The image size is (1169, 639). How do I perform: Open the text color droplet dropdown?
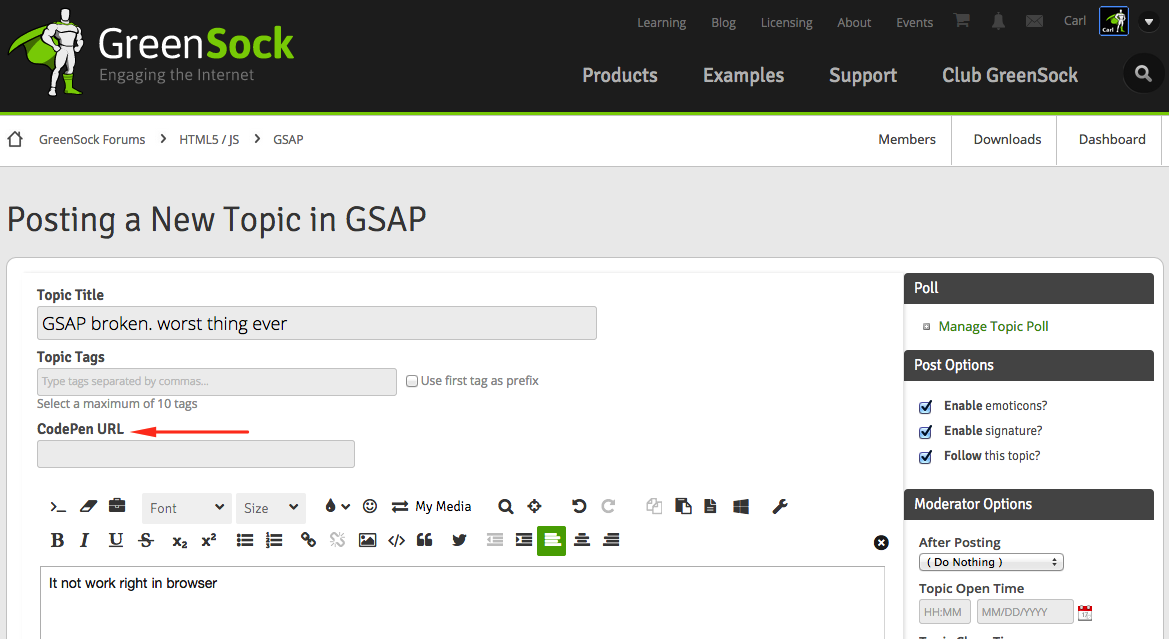(x=337, y=506)
